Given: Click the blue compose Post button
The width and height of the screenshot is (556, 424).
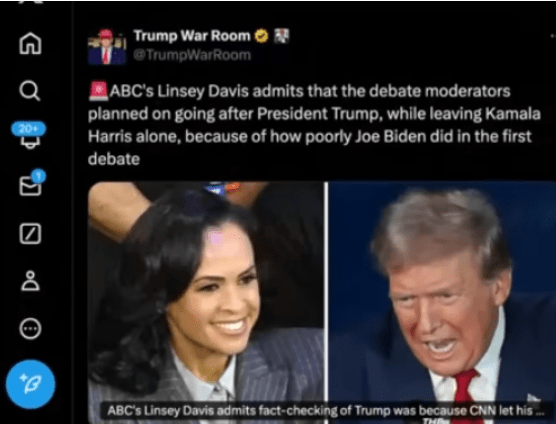Looking at the screenshot, I should pyautogui.click(x=30, y=384).
